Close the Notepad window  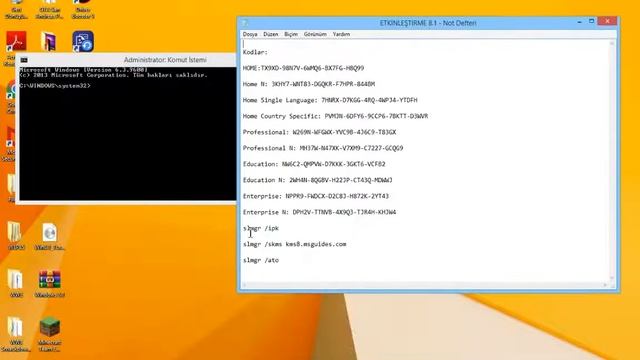(x=607, y=21)
